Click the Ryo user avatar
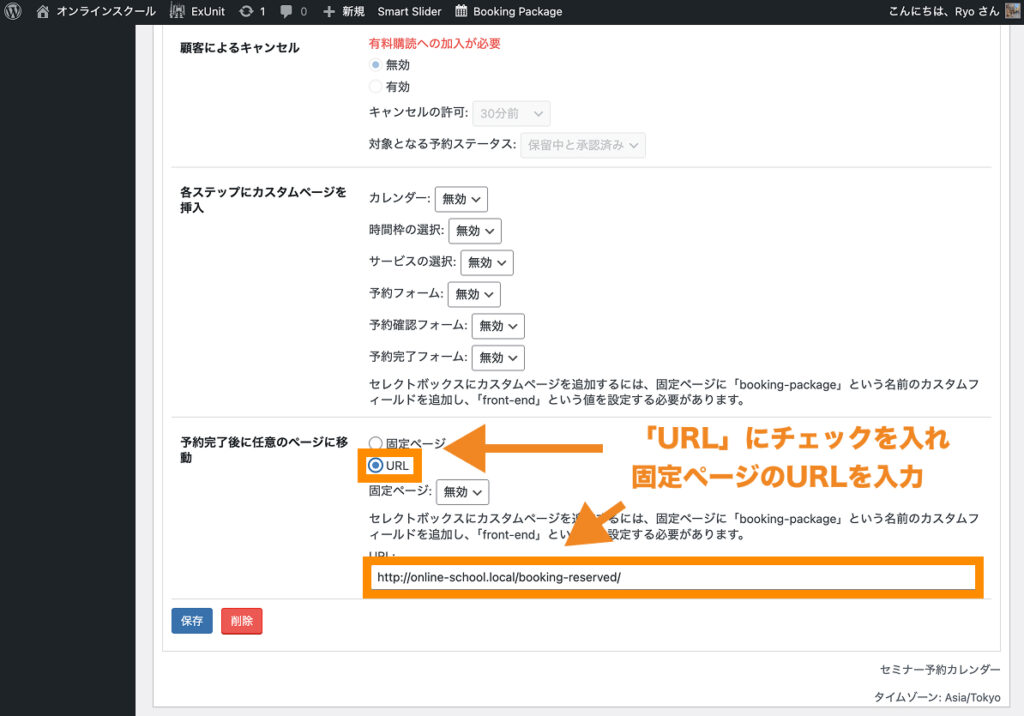 click(x=1013, y=12)
